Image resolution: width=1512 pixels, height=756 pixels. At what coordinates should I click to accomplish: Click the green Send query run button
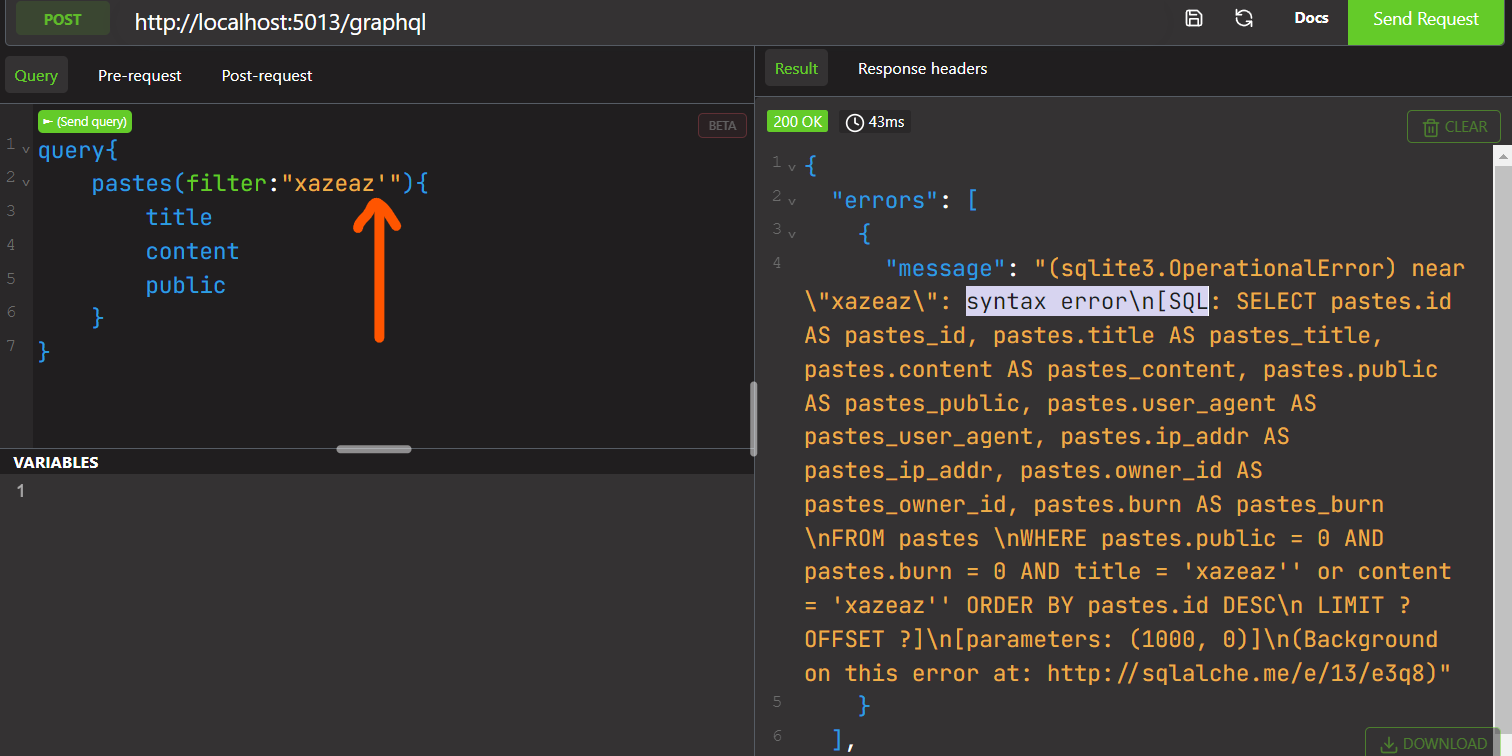pos(85,122)
